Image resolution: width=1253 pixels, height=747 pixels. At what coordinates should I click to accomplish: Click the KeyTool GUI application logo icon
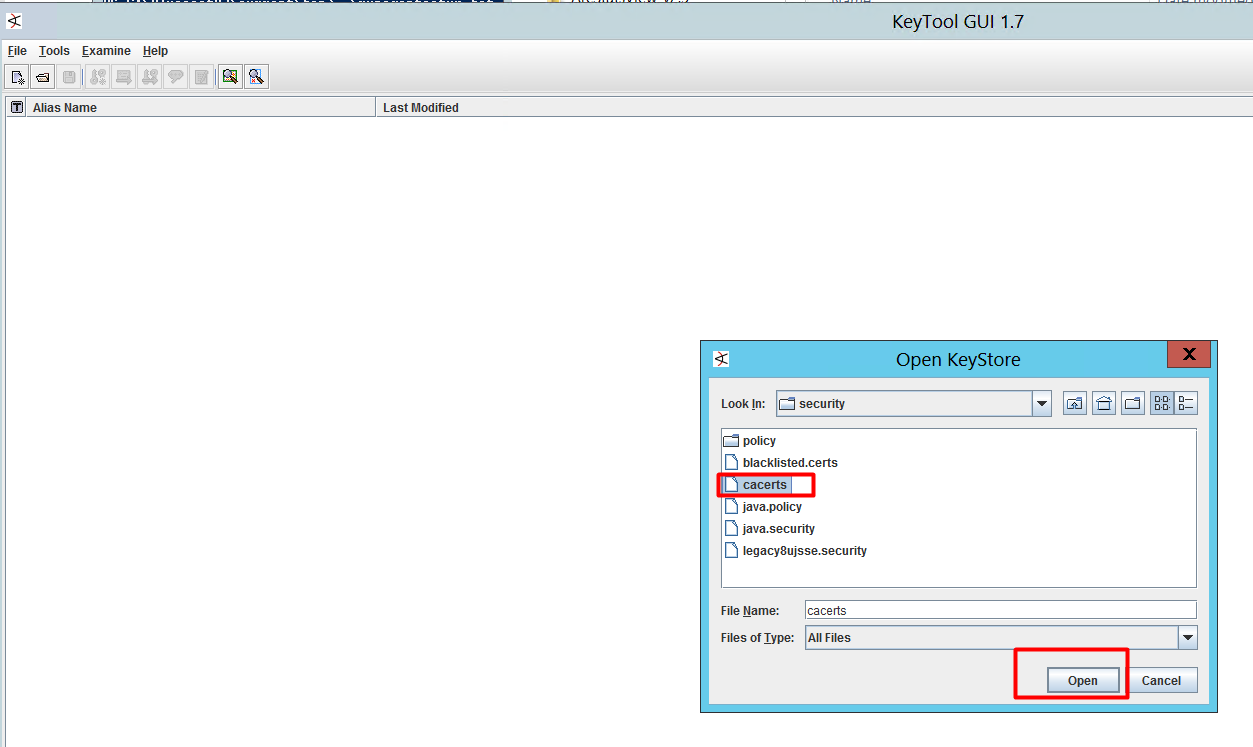point(14,21)
